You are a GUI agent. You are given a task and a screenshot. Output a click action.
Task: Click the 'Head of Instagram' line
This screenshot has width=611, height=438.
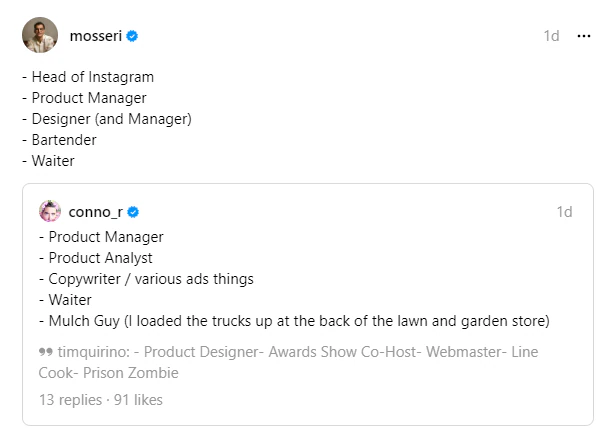coord(92,76)
